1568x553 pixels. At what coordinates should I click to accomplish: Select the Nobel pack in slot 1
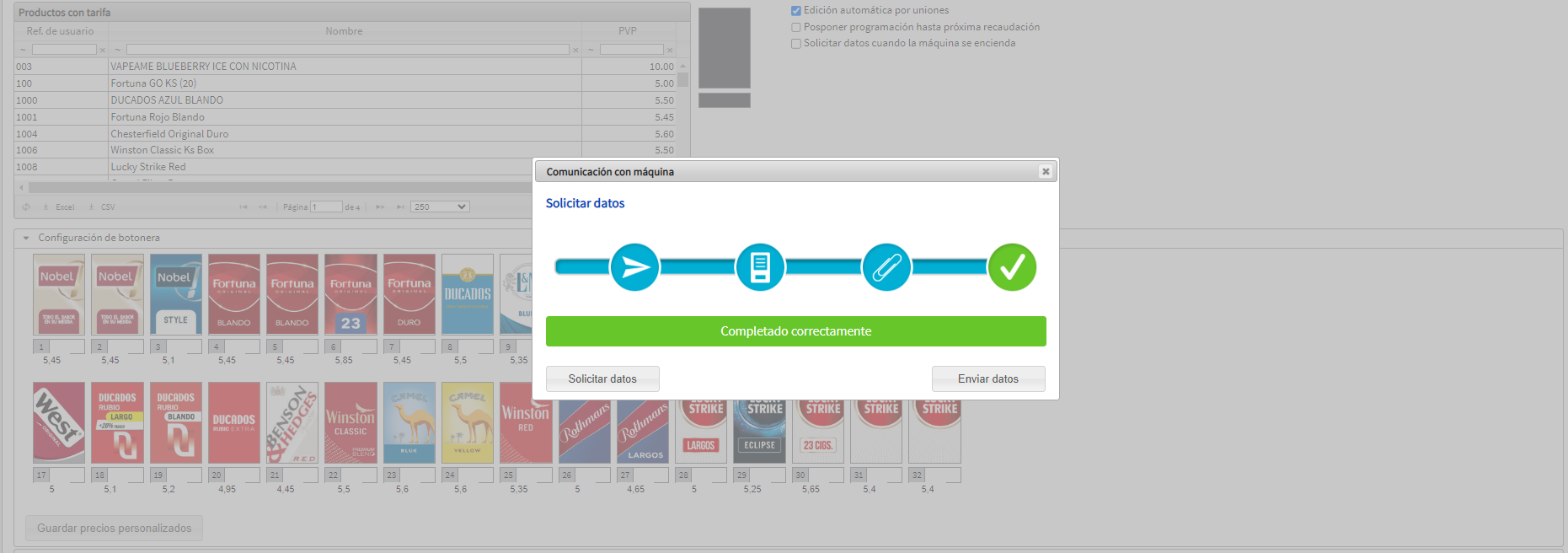tap(59, 294)
